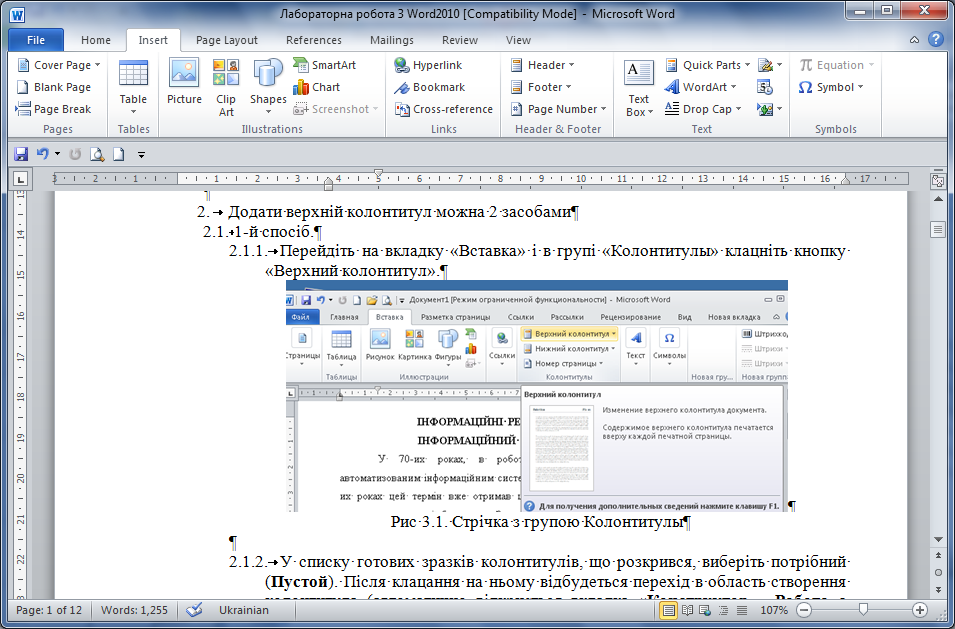This screenshot has width=955, height=629.
Task: Go to the previous page button
Action: (938, 556)
